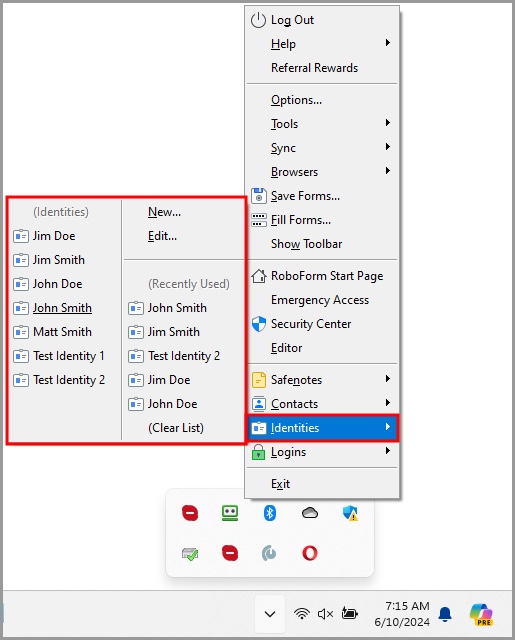The width and height of the screenshot is (515, 640).
Task: Click the OneDrive cloud tray icon
Action: 310,513
